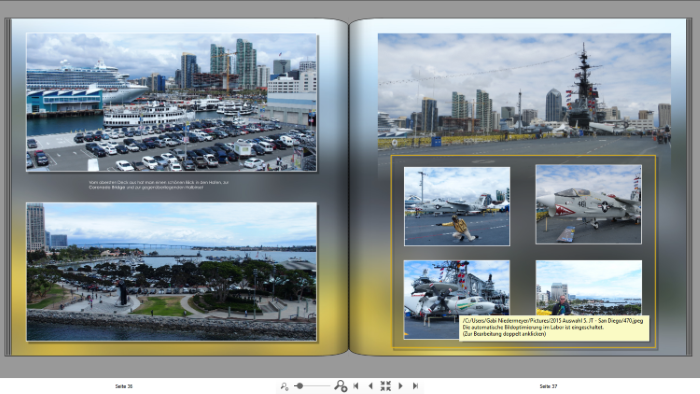700x394 pixels.
Task: Click the yellow tooltip showing the 470.jpeg path
Action: [x=554, y=328]
